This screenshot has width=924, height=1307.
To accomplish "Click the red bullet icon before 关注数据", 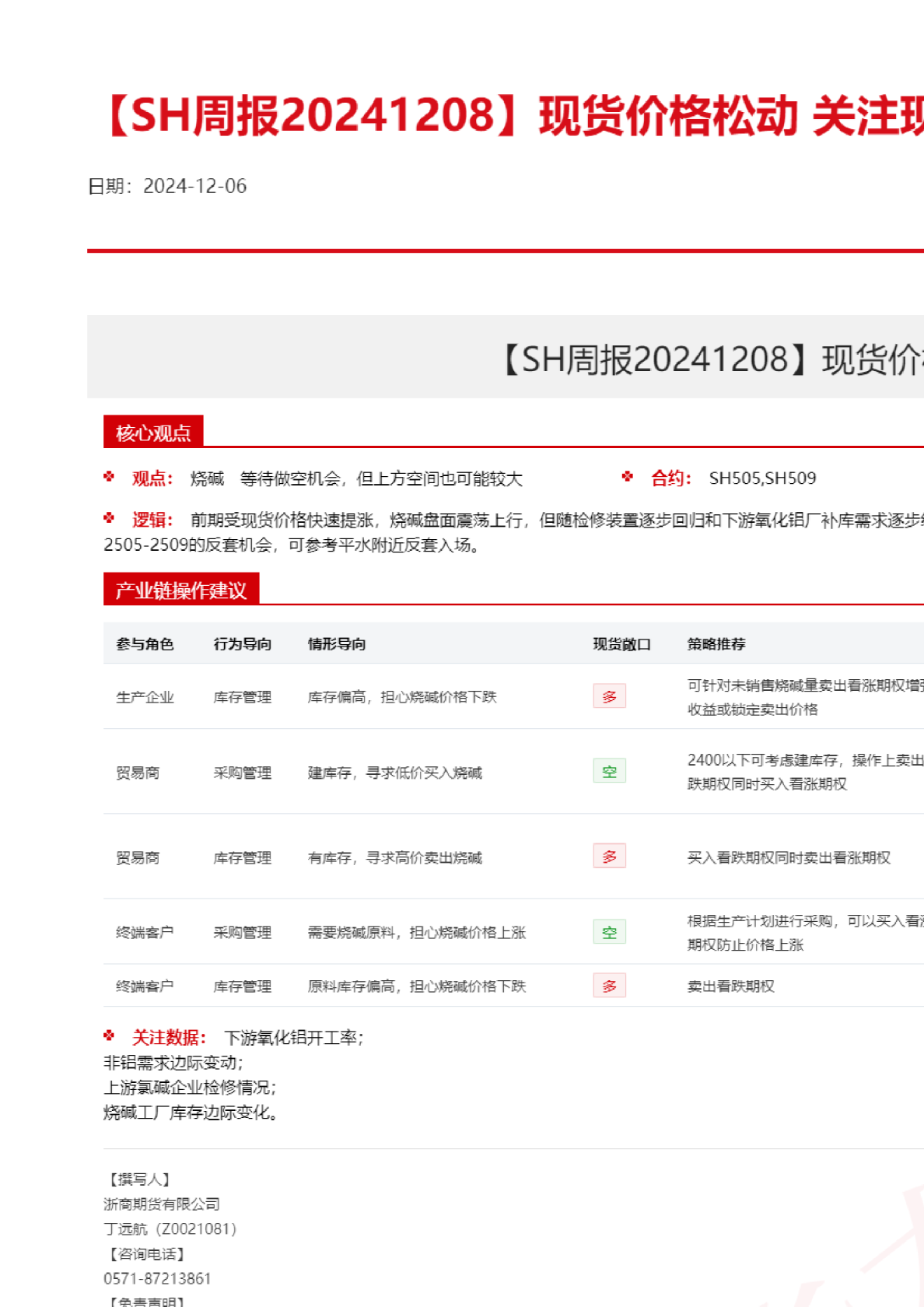I will coord(109,1035).
